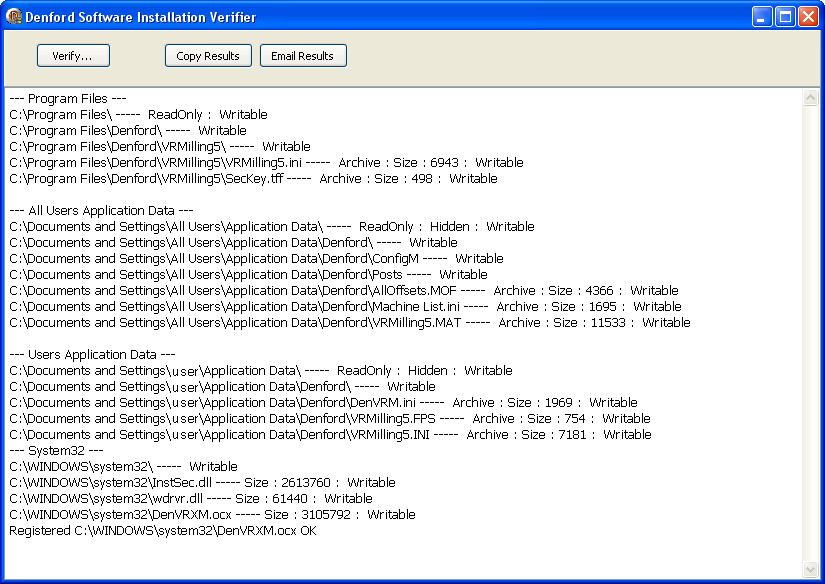Click the InstSec.dll result line

pos(202,483)
